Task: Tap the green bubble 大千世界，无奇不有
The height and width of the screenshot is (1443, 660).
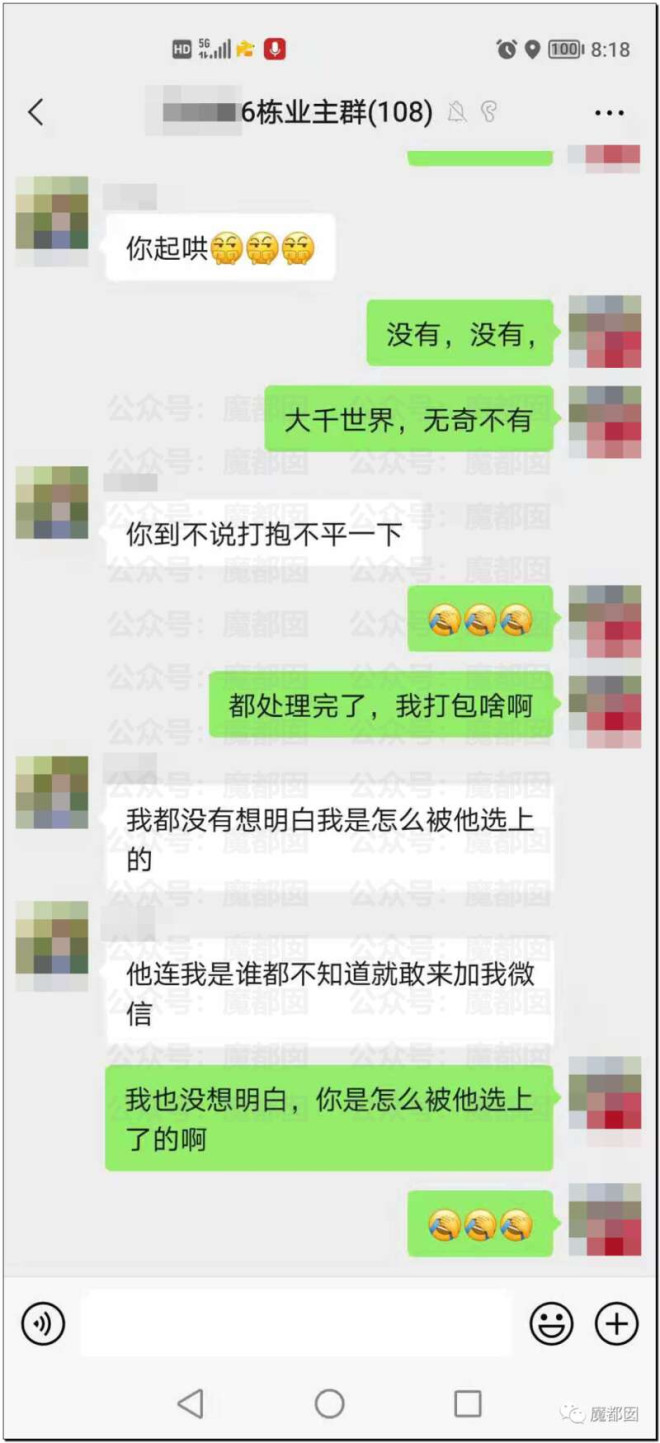Action: pos(409,419)
